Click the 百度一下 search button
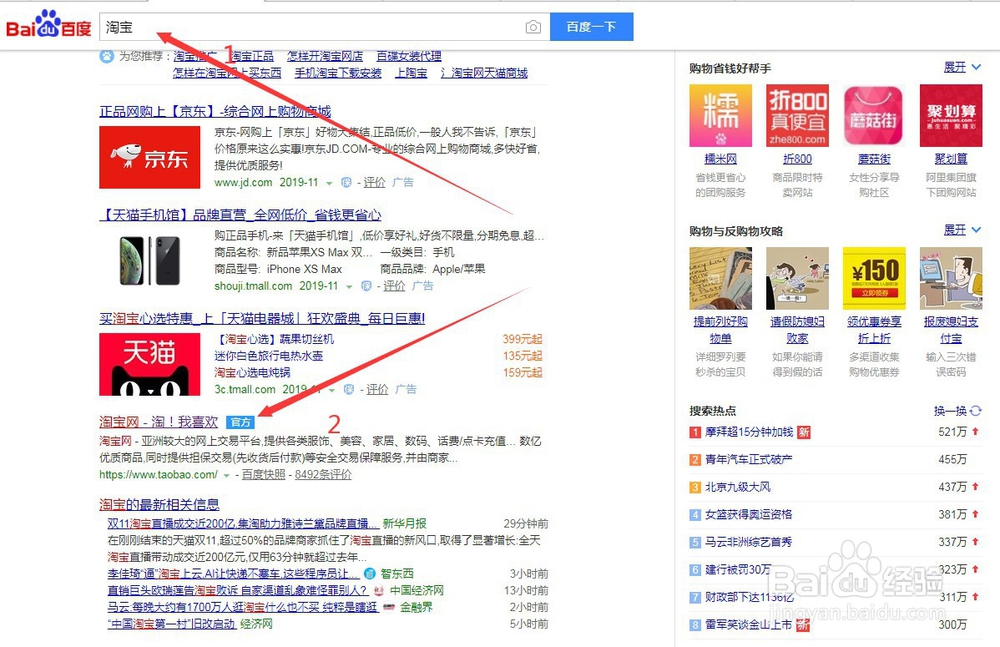This screenshot has height=647, width=1000. point(591,27)
